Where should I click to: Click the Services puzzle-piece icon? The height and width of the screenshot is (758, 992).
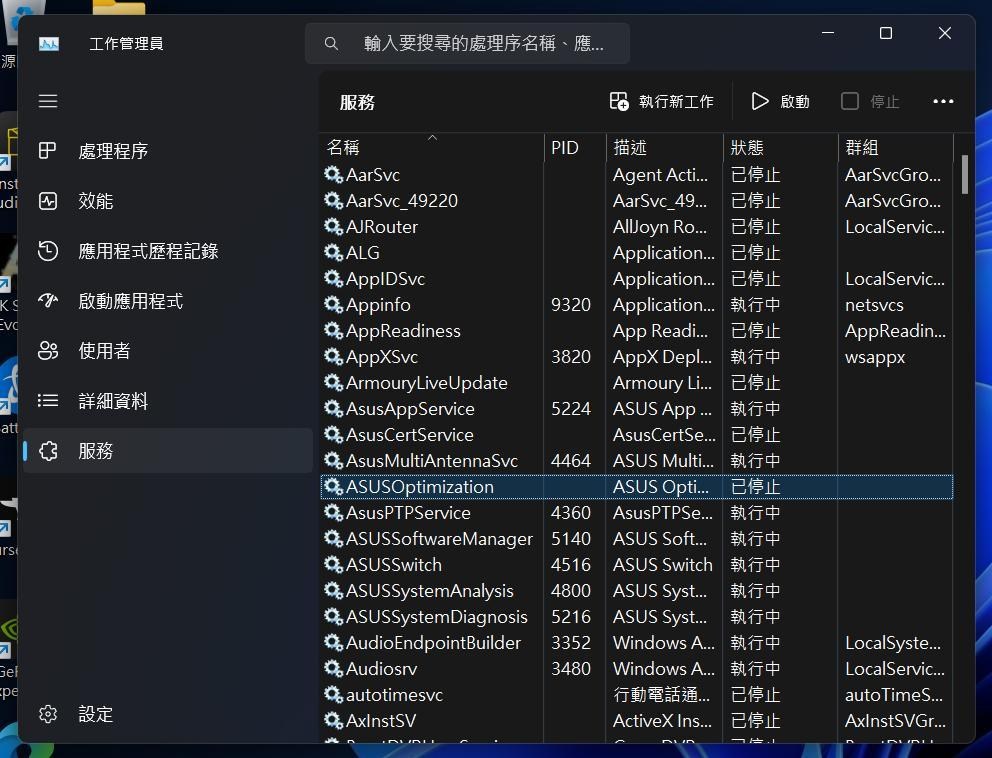tap(49, 451)
